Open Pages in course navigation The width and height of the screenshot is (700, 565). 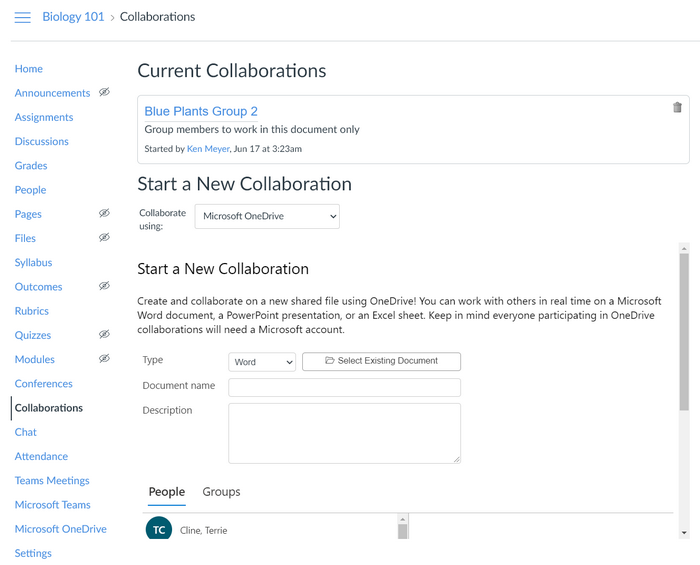[x=28, y=214]
